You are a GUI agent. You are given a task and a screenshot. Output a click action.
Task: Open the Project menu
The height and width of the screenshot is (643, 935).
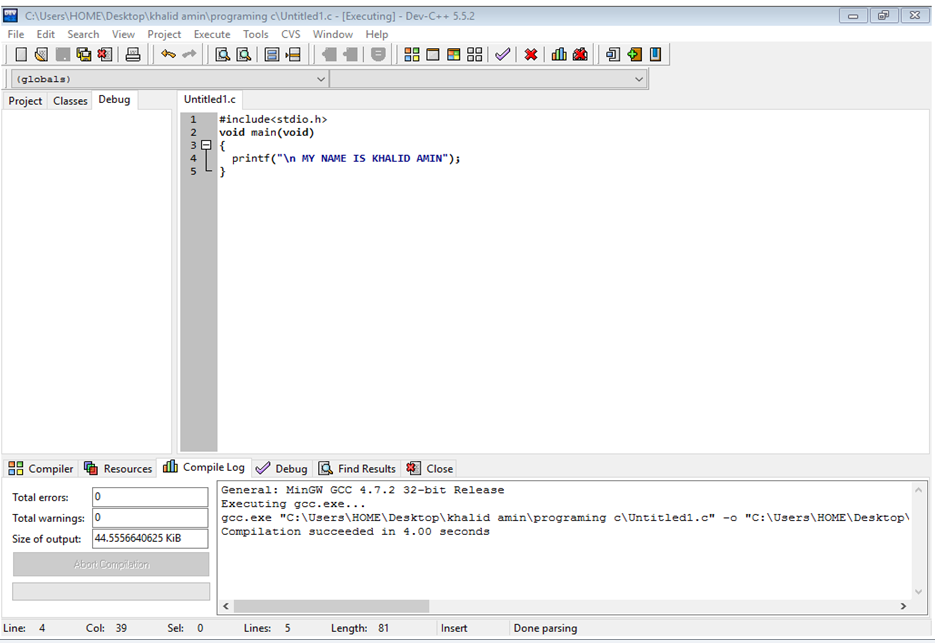coord(164,34)
